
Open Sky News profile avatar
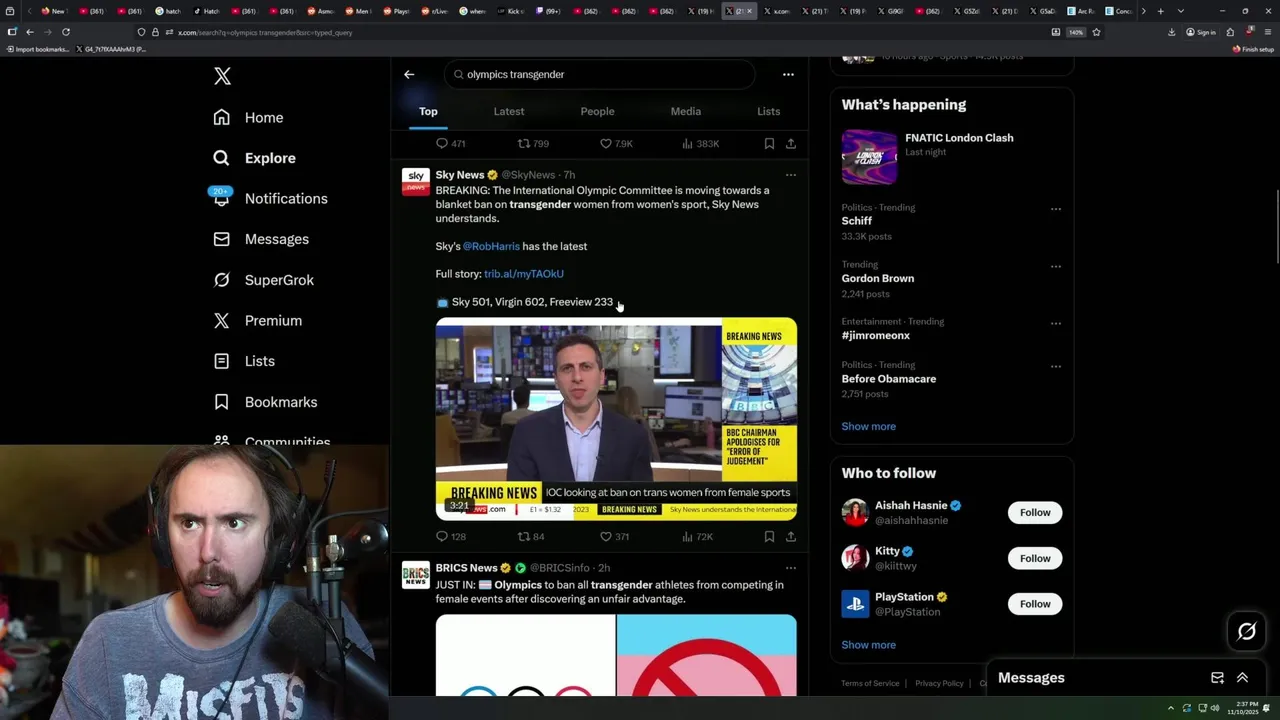415,181
